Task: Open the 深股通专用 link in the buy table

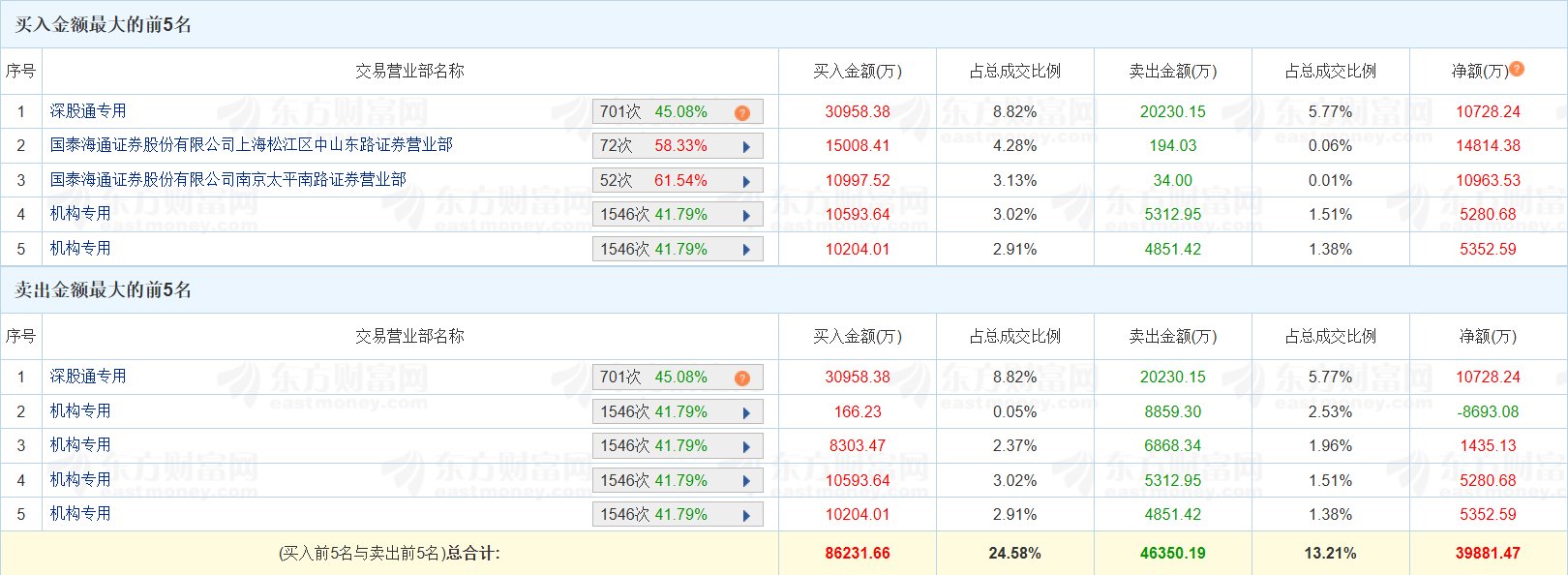Action: coord(88,111)
